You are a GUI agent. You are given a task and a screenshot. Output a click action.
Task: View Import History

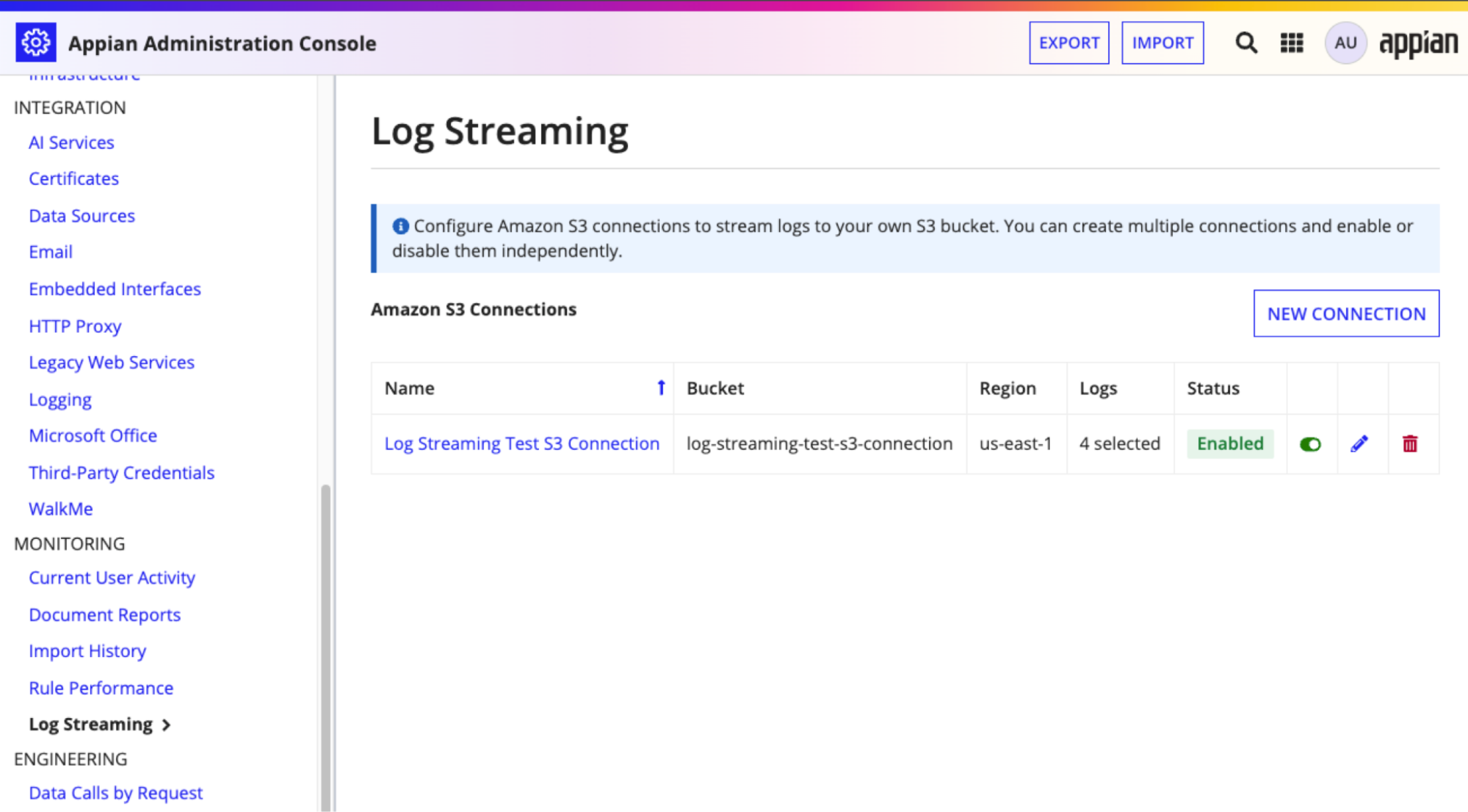click(x=87, y=651)
